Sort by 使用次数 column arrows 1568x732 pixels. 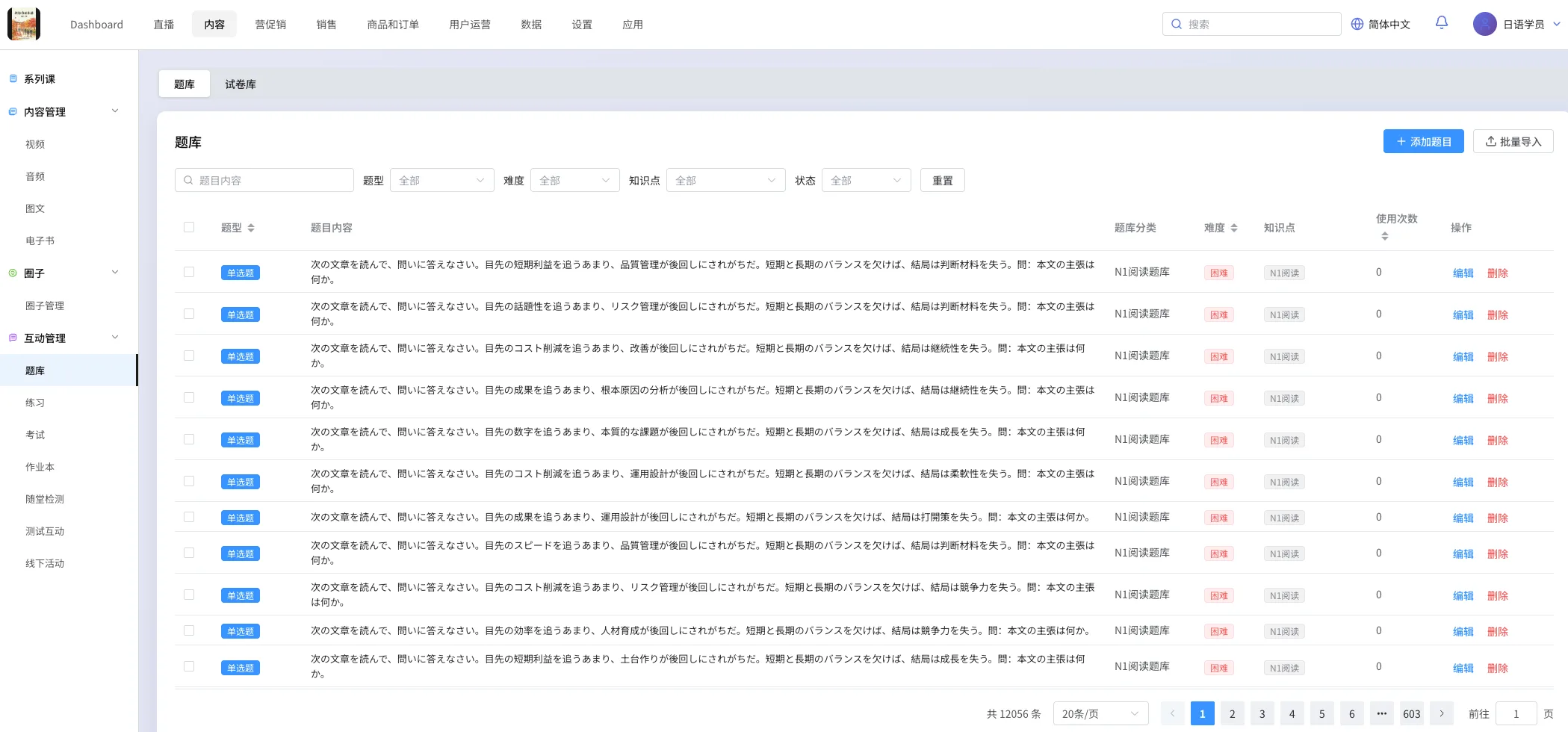point(1384,236)
